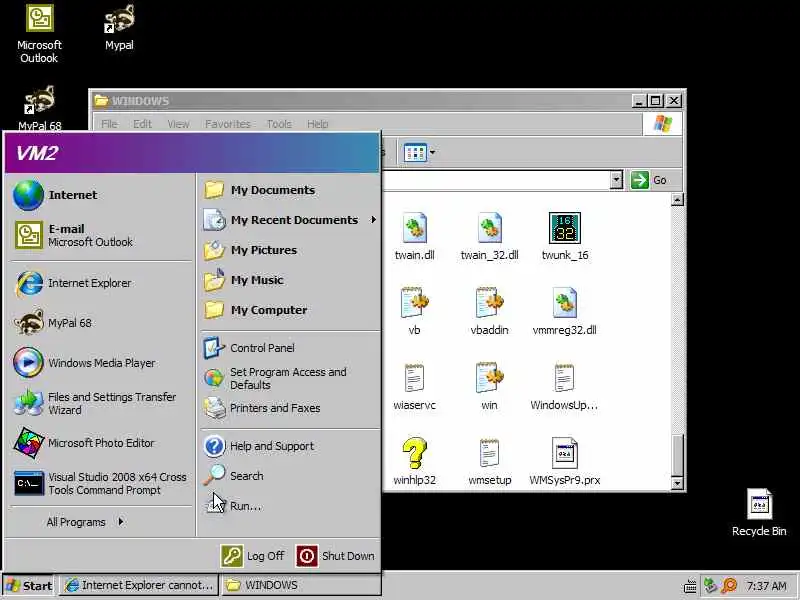
Task: Select vb file in WINDOWS window
Action: click(x=414, y=312)
